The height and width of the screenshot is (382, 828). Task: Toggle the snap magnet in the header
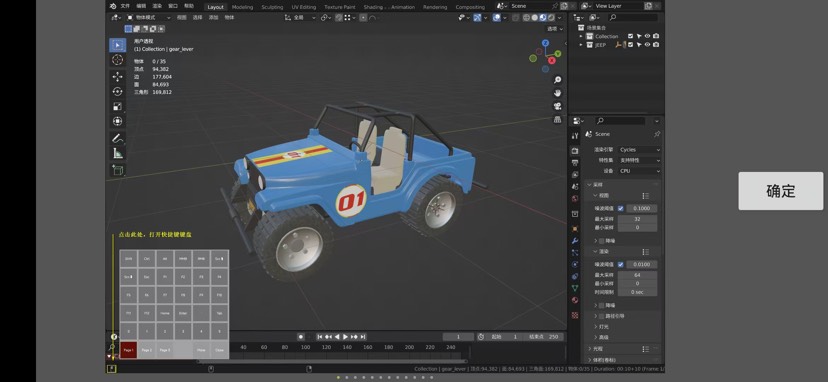click(x=338, y=17)
